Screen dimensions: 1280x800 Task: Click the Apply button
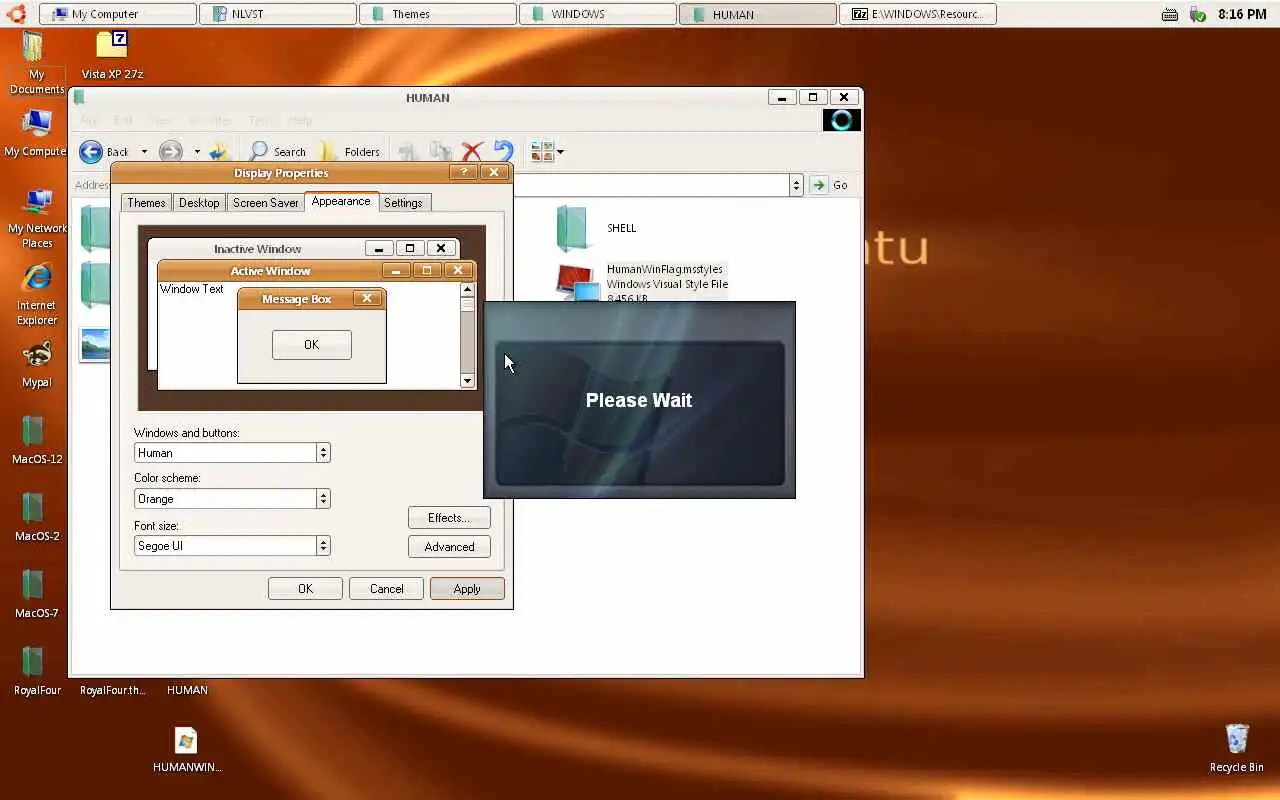click(467, 589)
